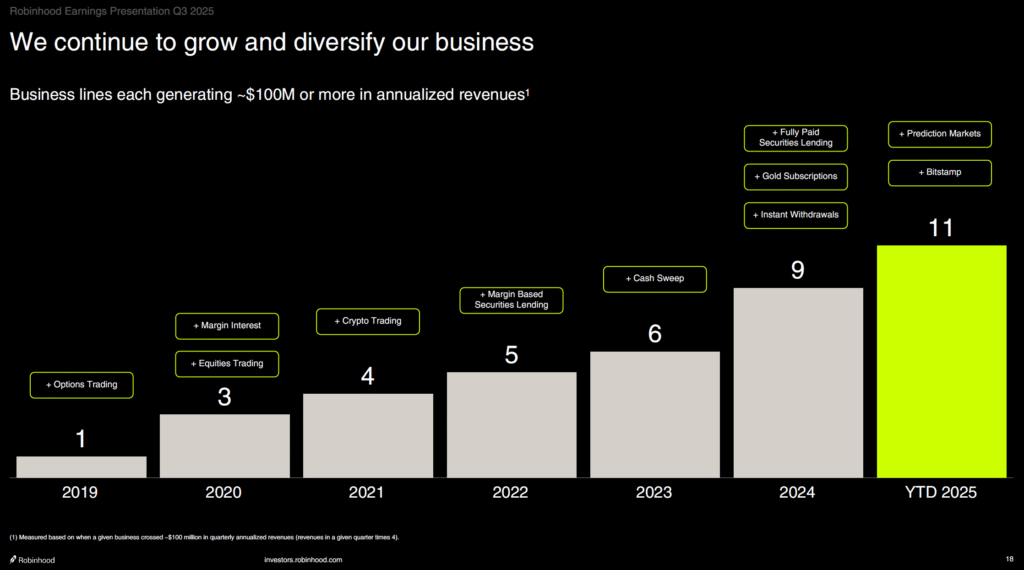Click the slide page number 18

[x=1008, y=560]
